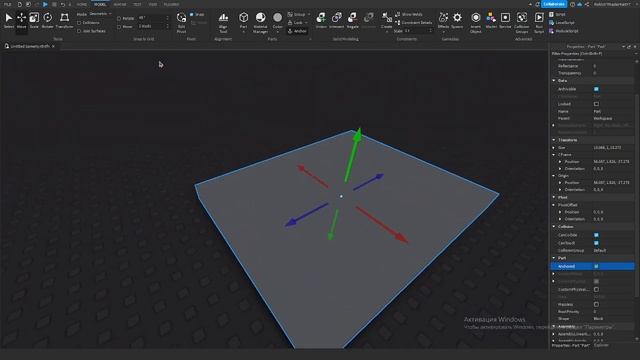Viewport: 640px width, 360px height.
Task: Toggle Rotate snap checkbox
Action: coord(119,18)
